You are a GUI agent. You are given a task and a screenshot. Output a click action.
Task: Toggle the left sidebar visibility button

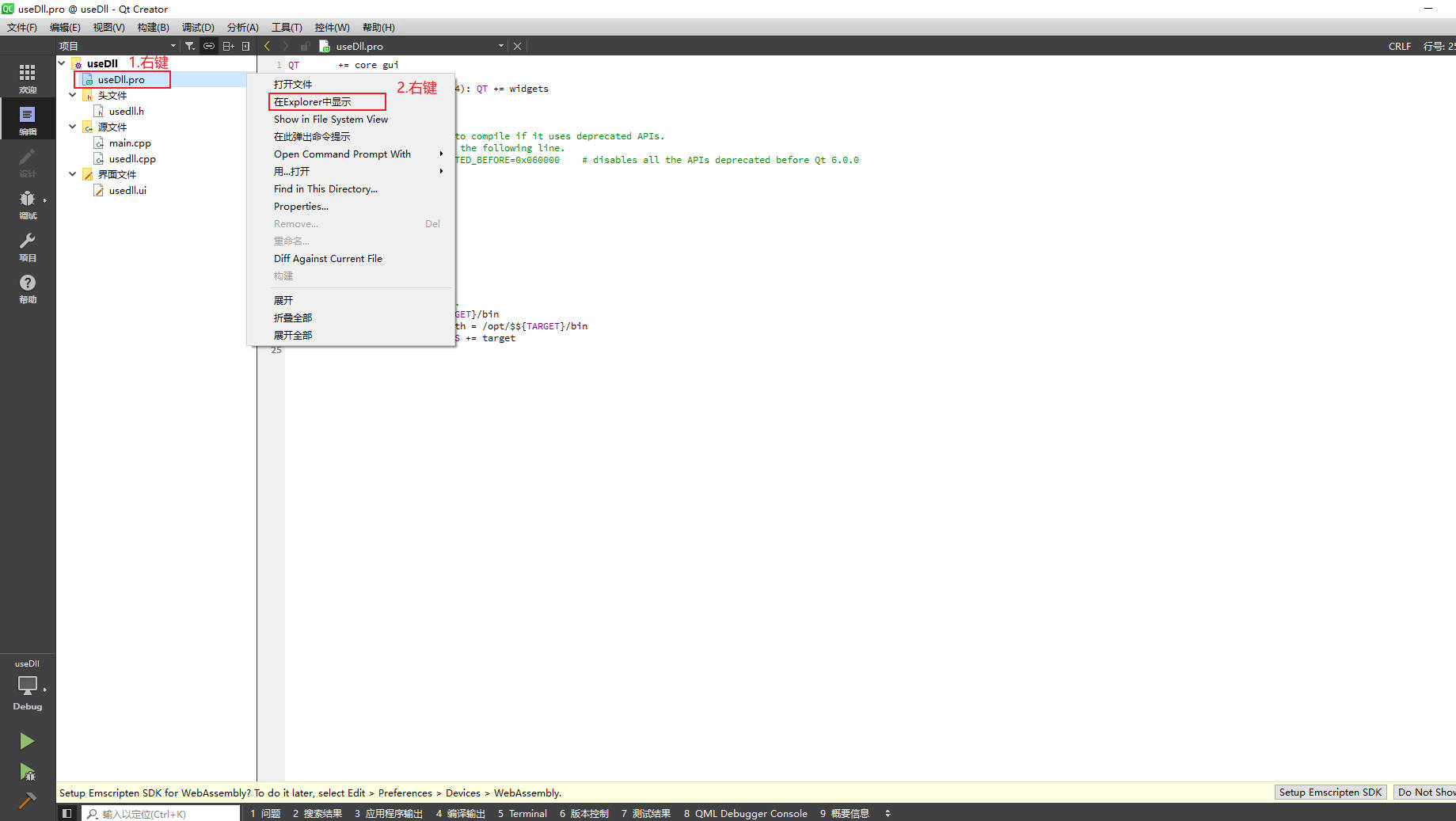[x=67, y=813]
